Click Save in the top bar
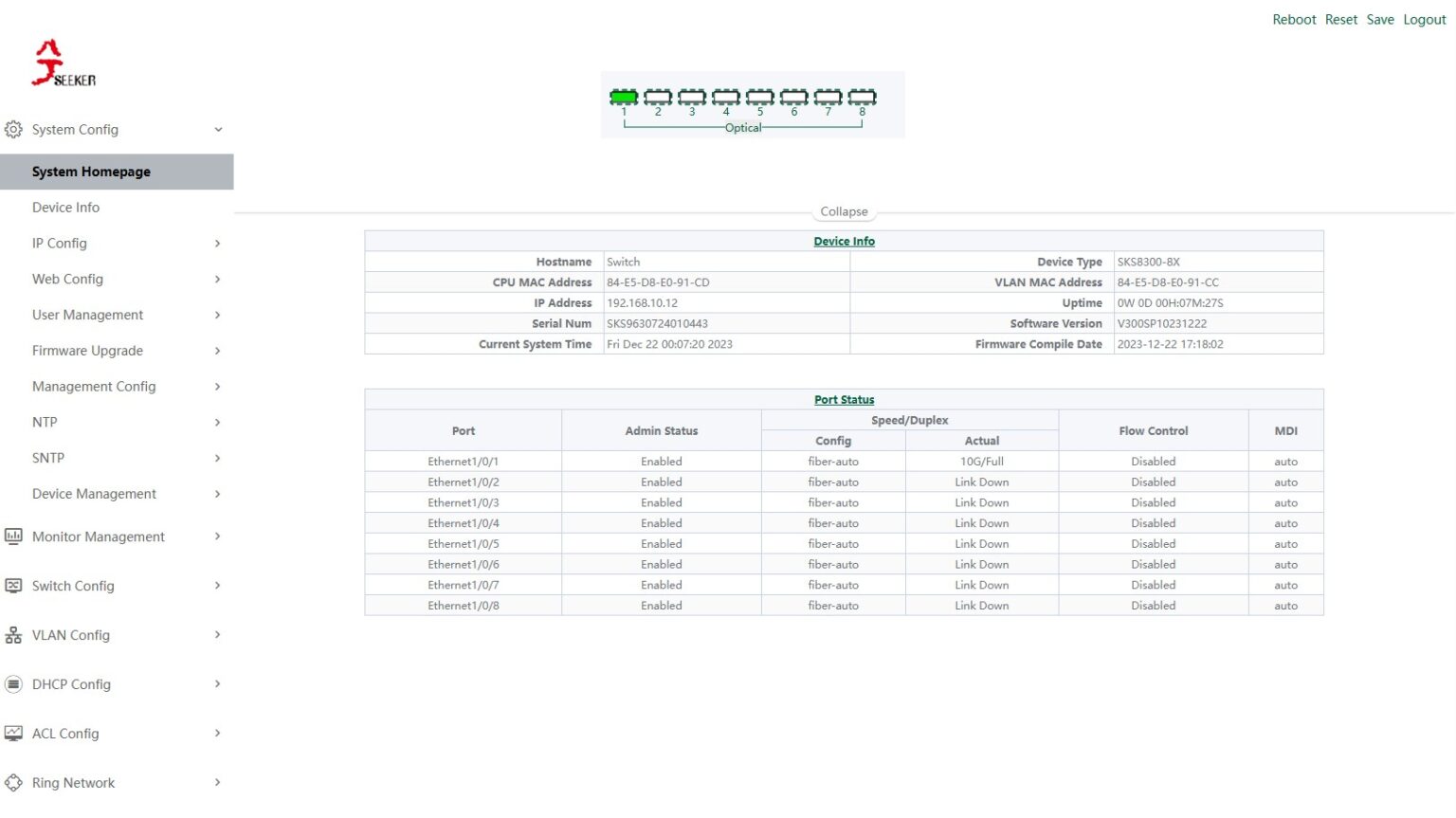The image size is (1456, 818). pos(1380,19)
